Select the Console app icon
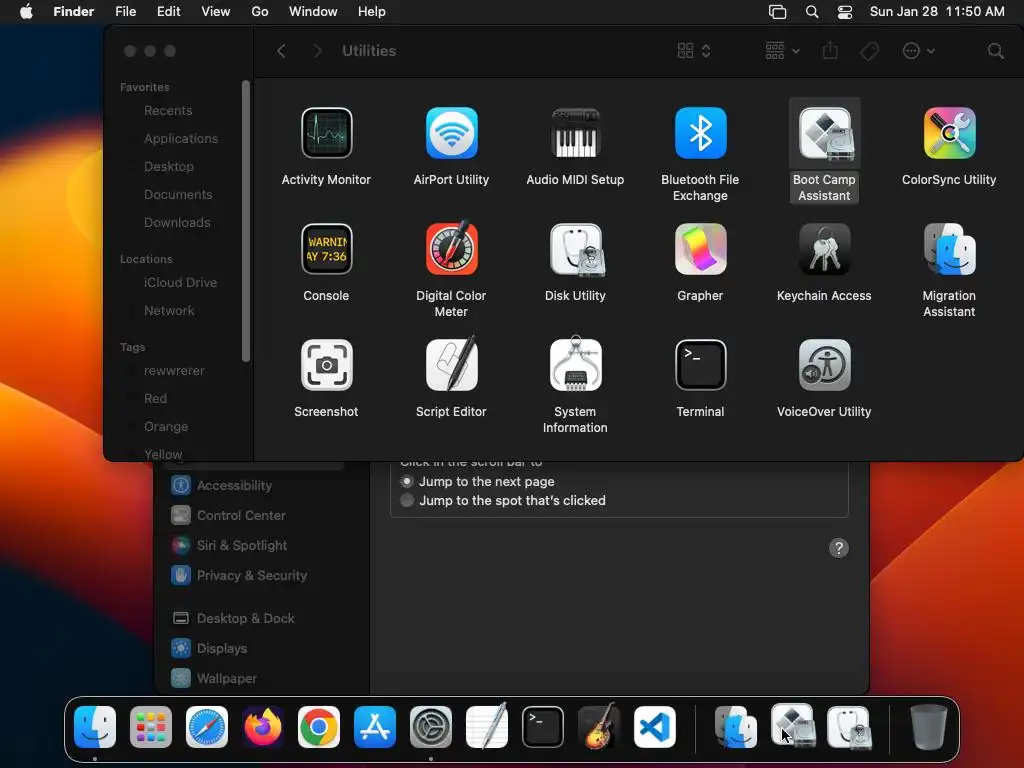This screenshot has height=768, width=1024. click(x=327, y=249)
